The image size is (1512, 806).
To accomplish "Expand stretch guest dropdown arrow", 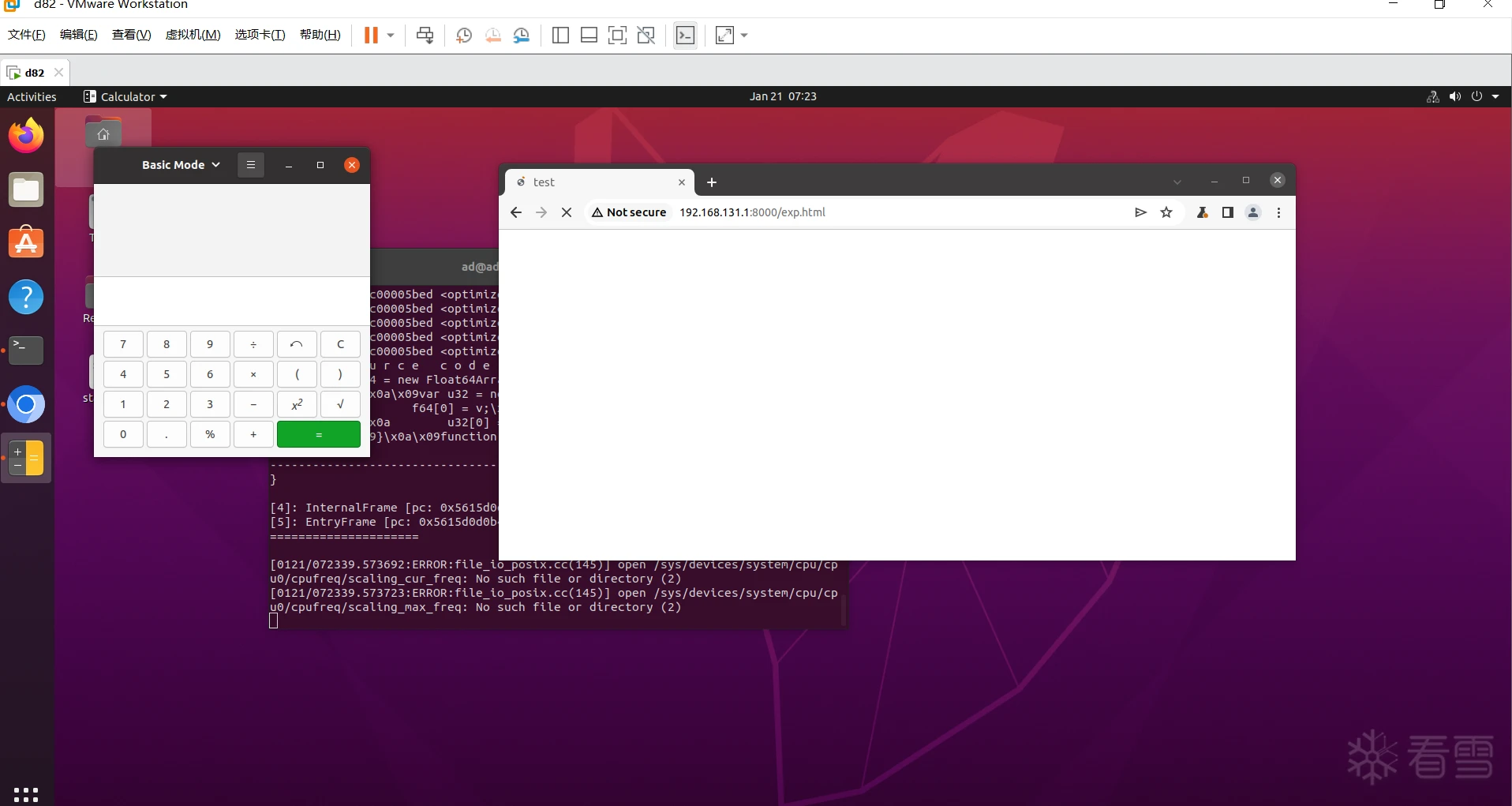I will 744,35.
